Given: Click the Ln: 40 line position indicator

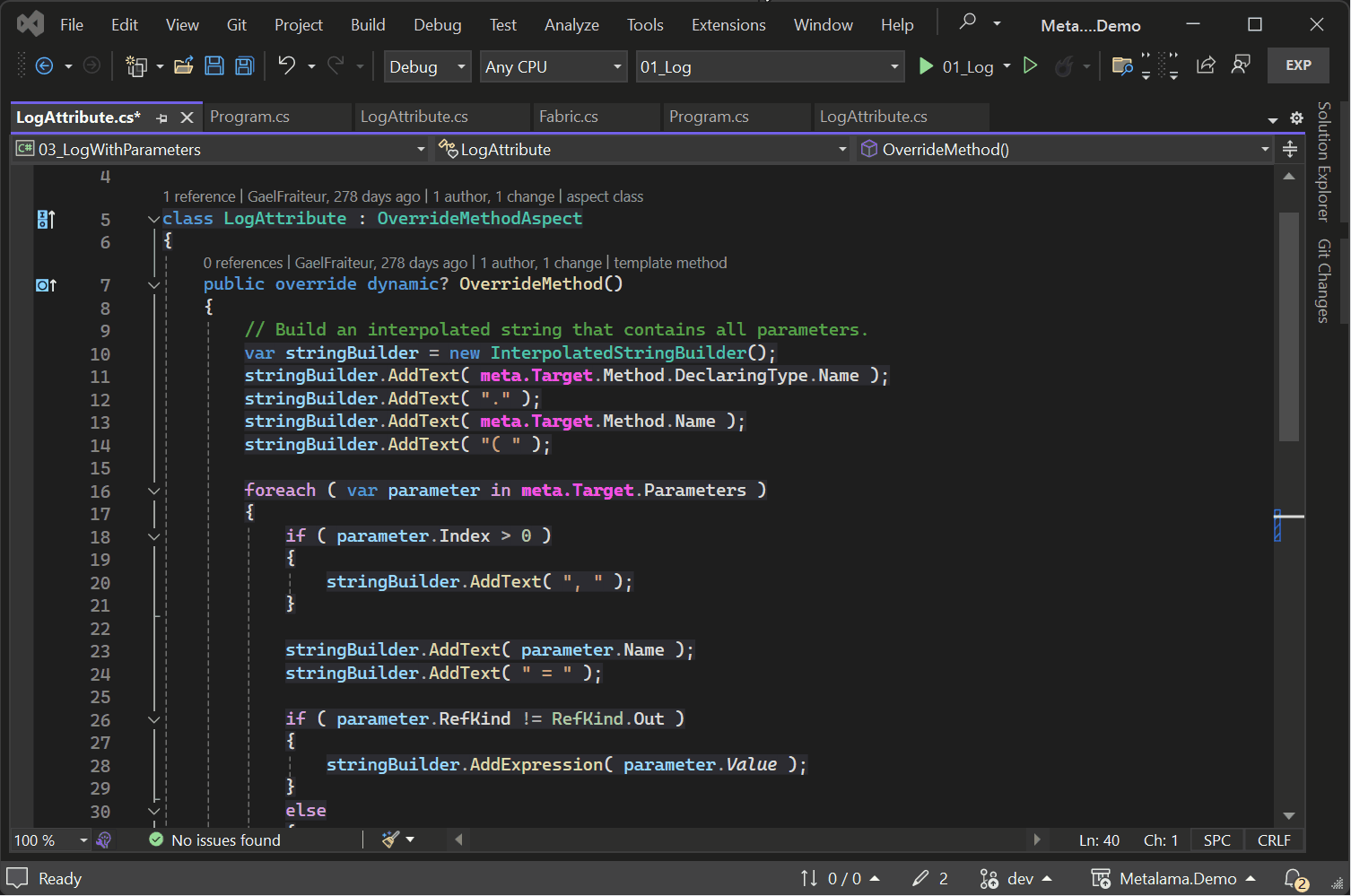Looking at the screenshot, I should [1099, 840].
